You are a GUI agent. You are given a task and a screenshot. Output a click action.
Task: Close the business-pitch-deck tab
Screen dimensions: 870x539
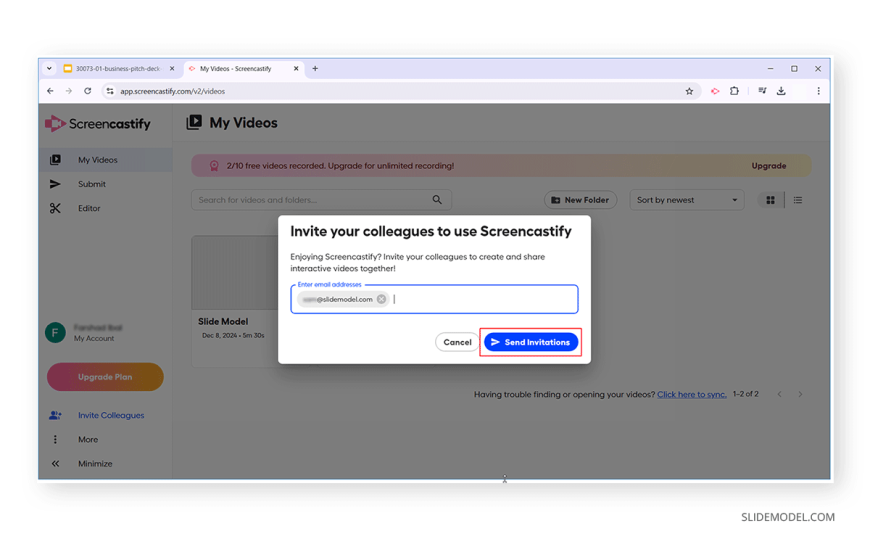click(172, 69)
